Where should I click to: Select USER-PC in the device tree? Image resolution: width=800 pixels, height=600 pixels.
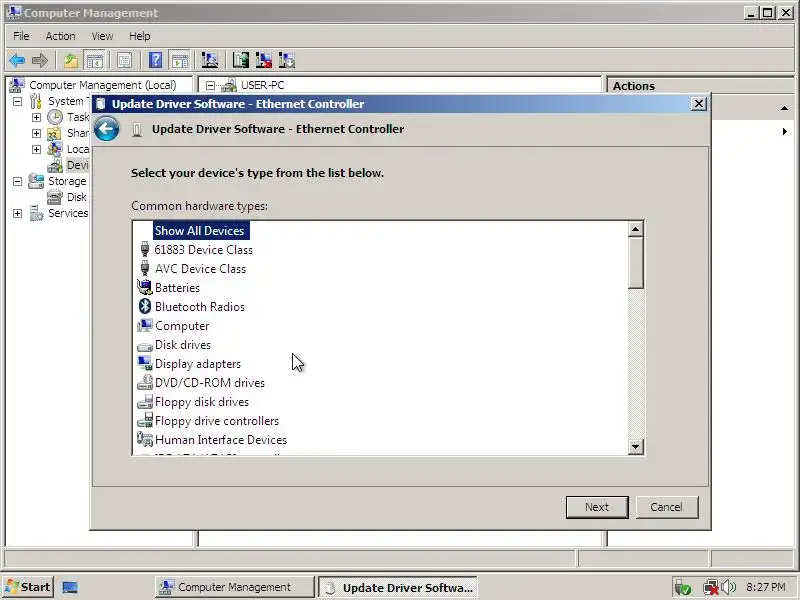click(x=262, y=85)
